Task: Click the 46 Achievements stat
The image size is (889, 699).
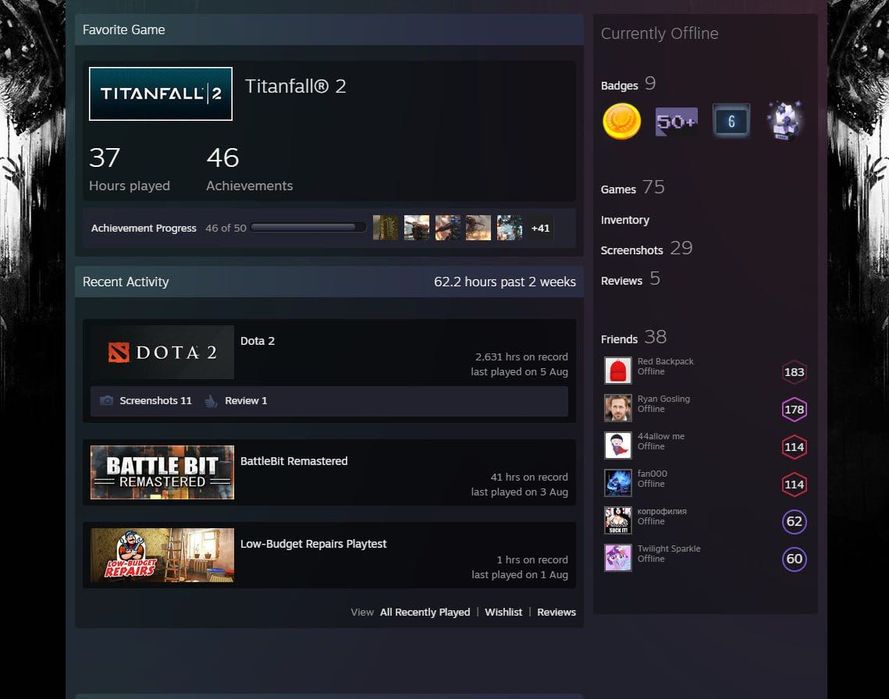Action: pos(249,170)
